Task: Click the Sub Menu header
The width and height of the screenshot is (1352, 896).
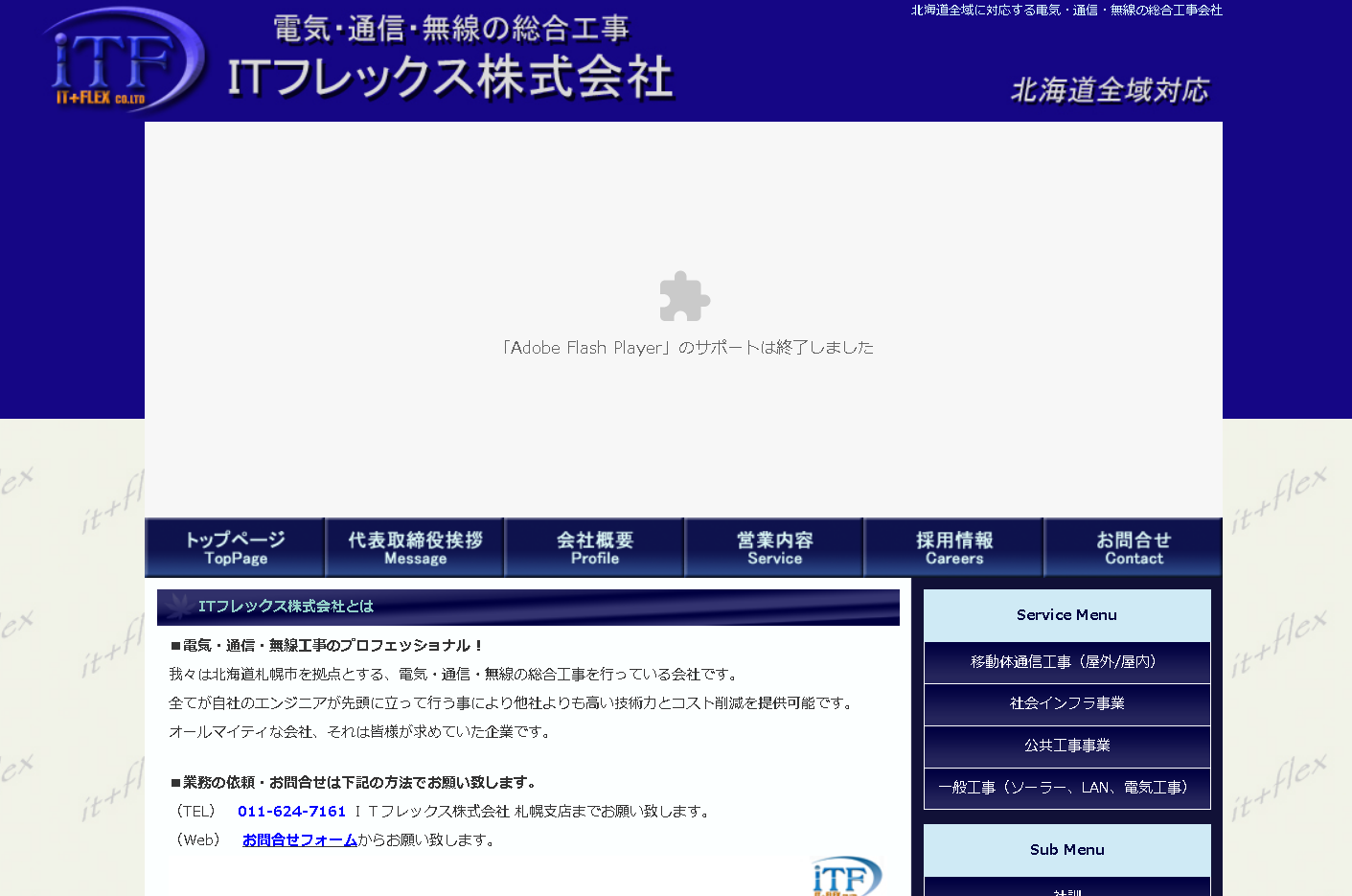Action: [1066, 849]
